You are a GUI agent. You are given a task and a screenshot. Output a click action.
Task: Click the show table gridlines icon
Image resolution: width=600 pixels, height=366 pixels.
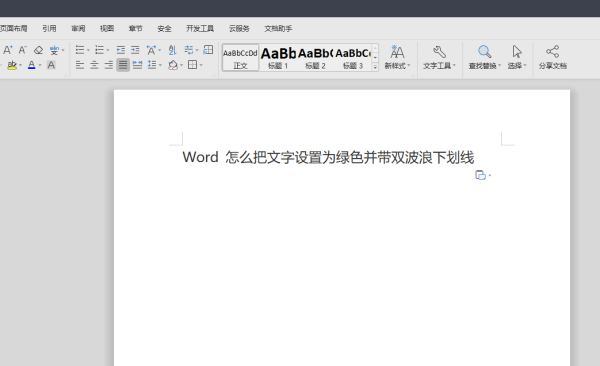click(208, 50)
